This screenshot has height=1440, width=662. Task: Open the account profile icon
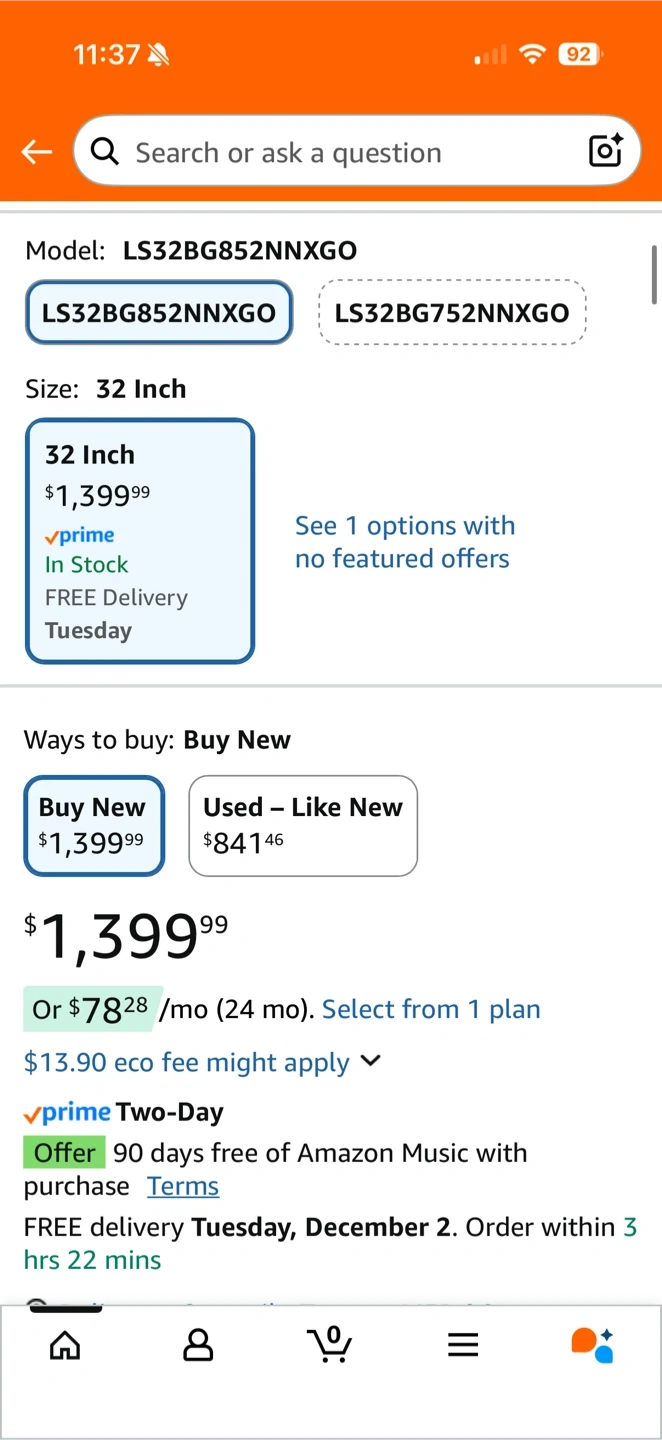tap(198, 1345)
